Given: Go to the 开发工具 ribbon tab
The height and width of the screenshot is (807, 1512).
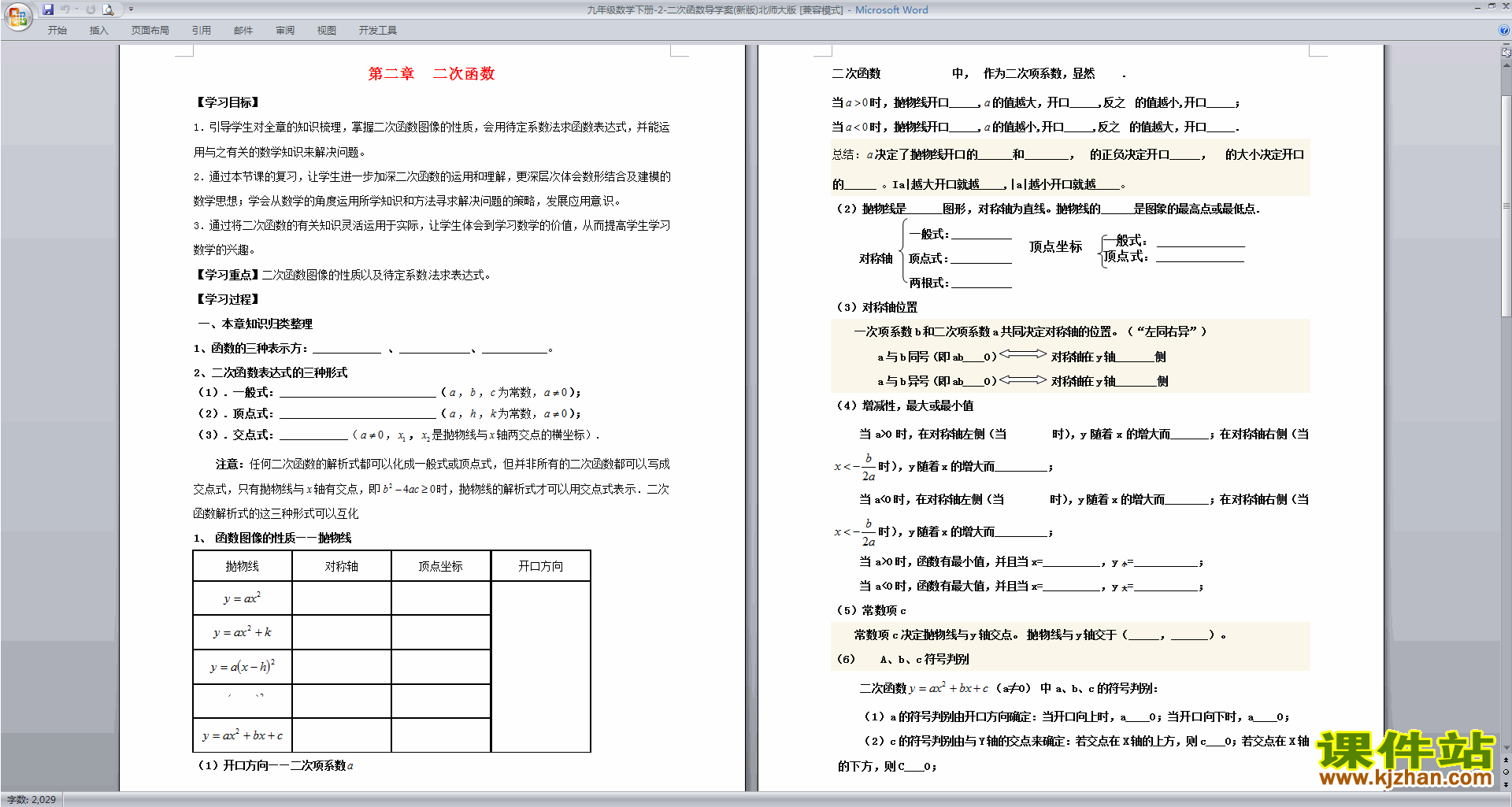Looking at the screenshot, I should (378, 31).
